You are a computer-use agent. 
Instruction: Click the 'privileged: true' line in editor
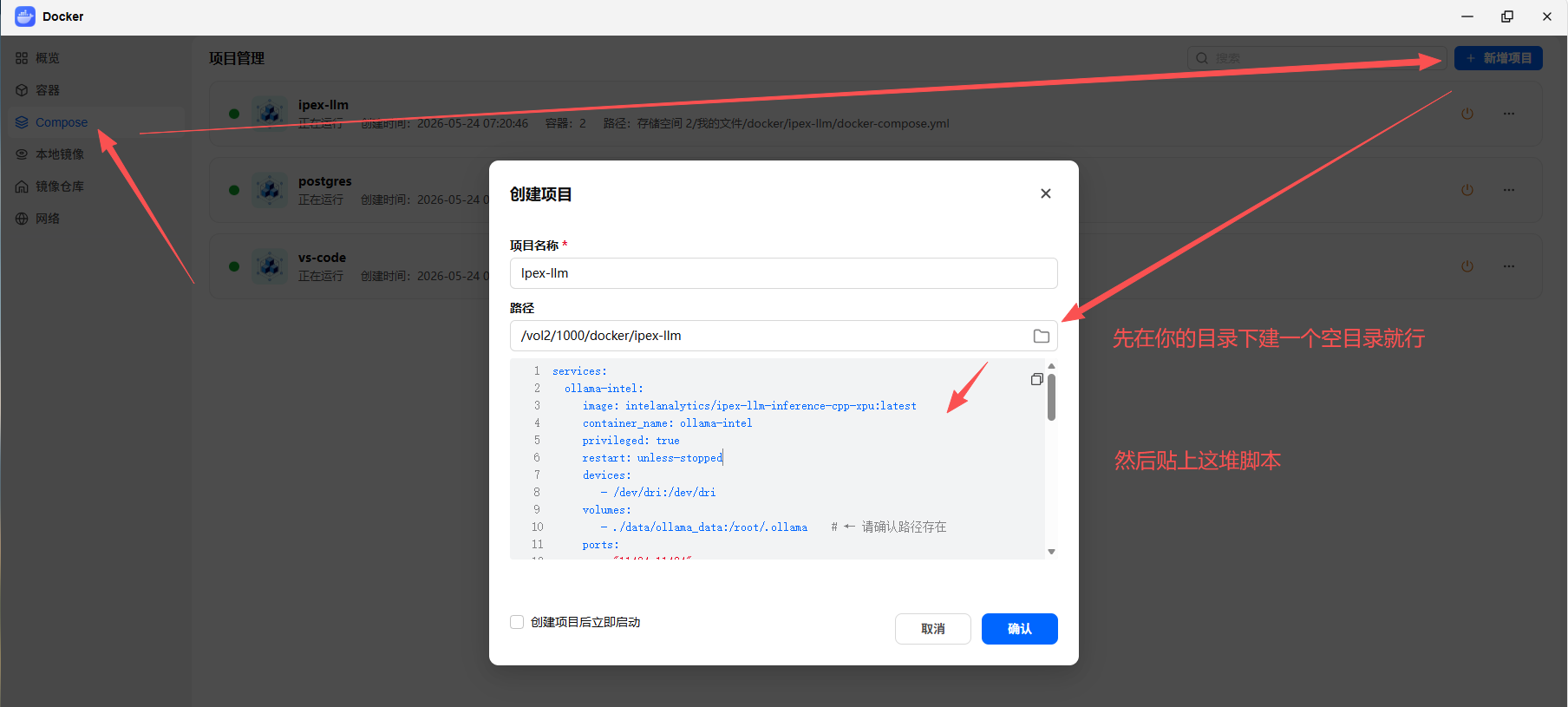point(630,441)
